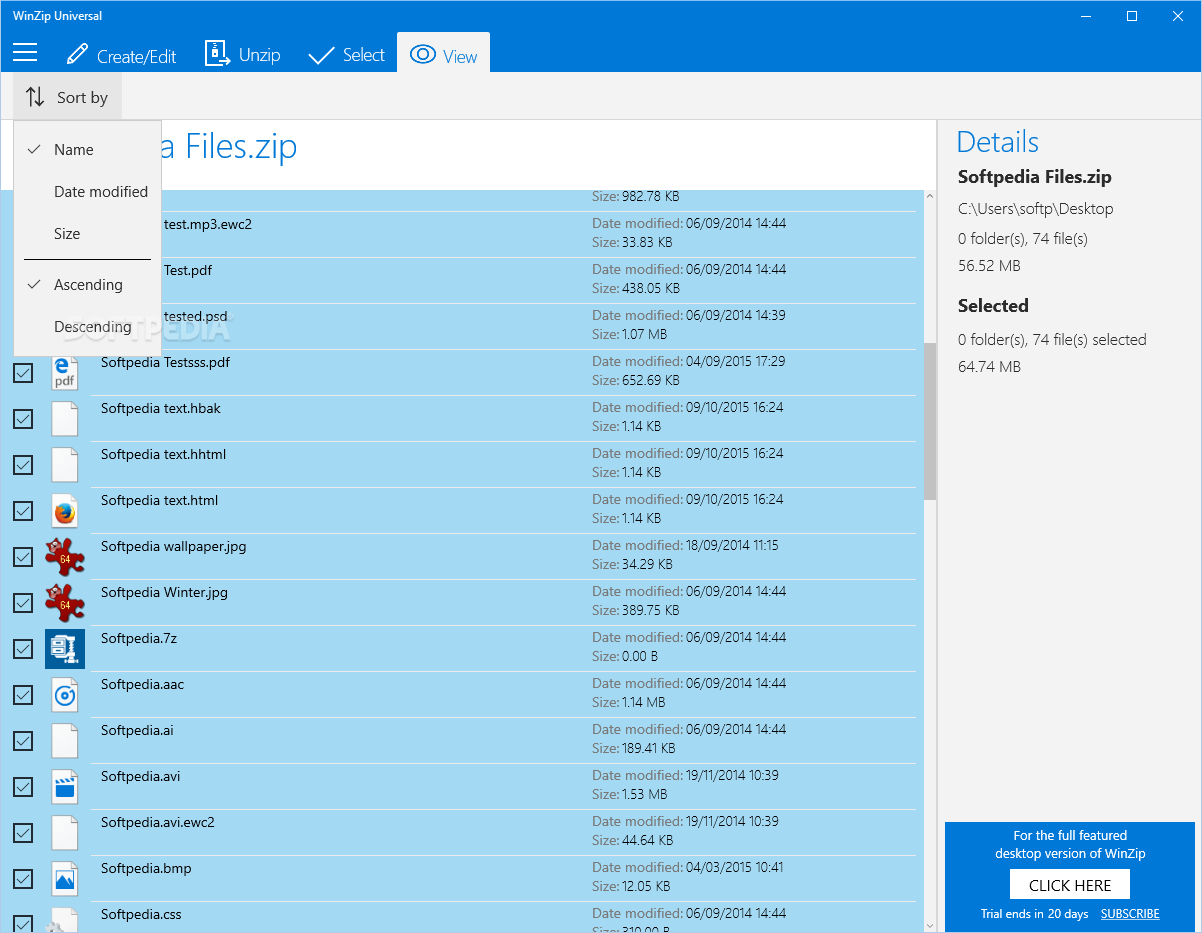The height and width of the screenshot is (933, 1202).
Task: Click the Softpedia Files.zip details title
Action: click(x=1034, y=177)
